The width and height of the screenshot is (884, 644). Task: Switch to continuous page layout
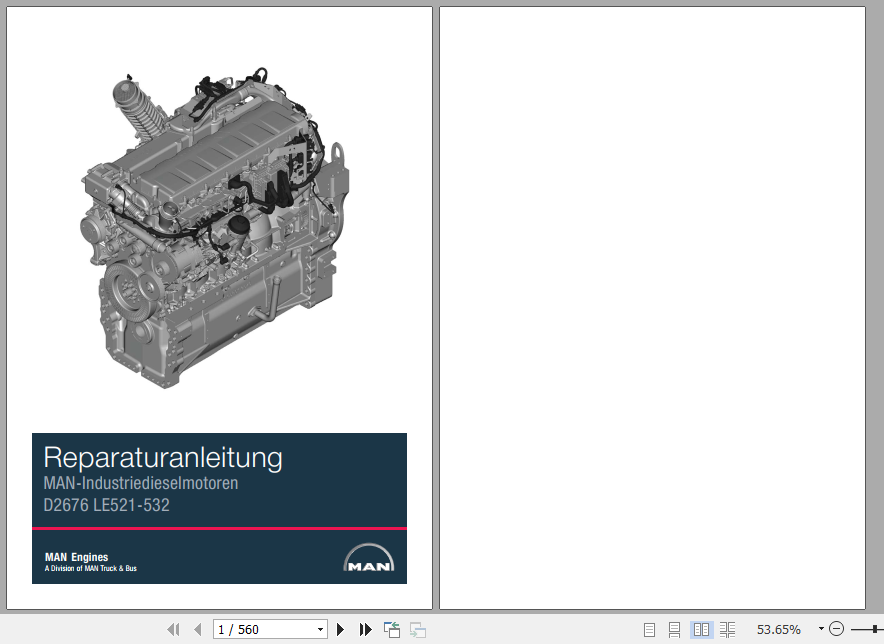[x=674, y=629]
